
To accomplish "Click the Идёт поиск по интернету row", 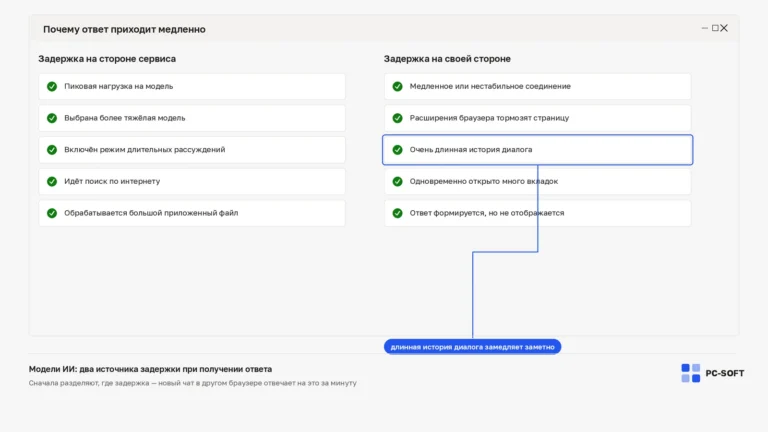I will 192,181.
